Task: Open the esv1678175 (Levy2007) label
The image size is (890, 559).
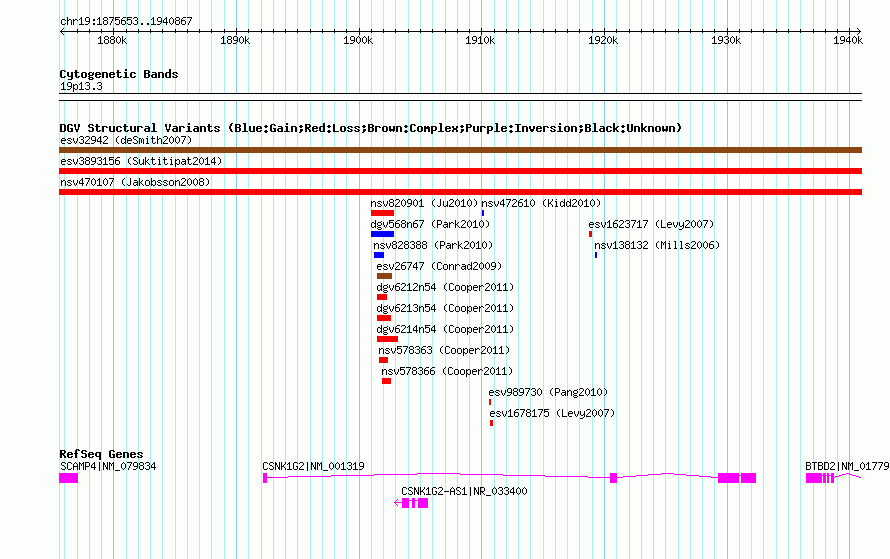Action: coord(552,413)
